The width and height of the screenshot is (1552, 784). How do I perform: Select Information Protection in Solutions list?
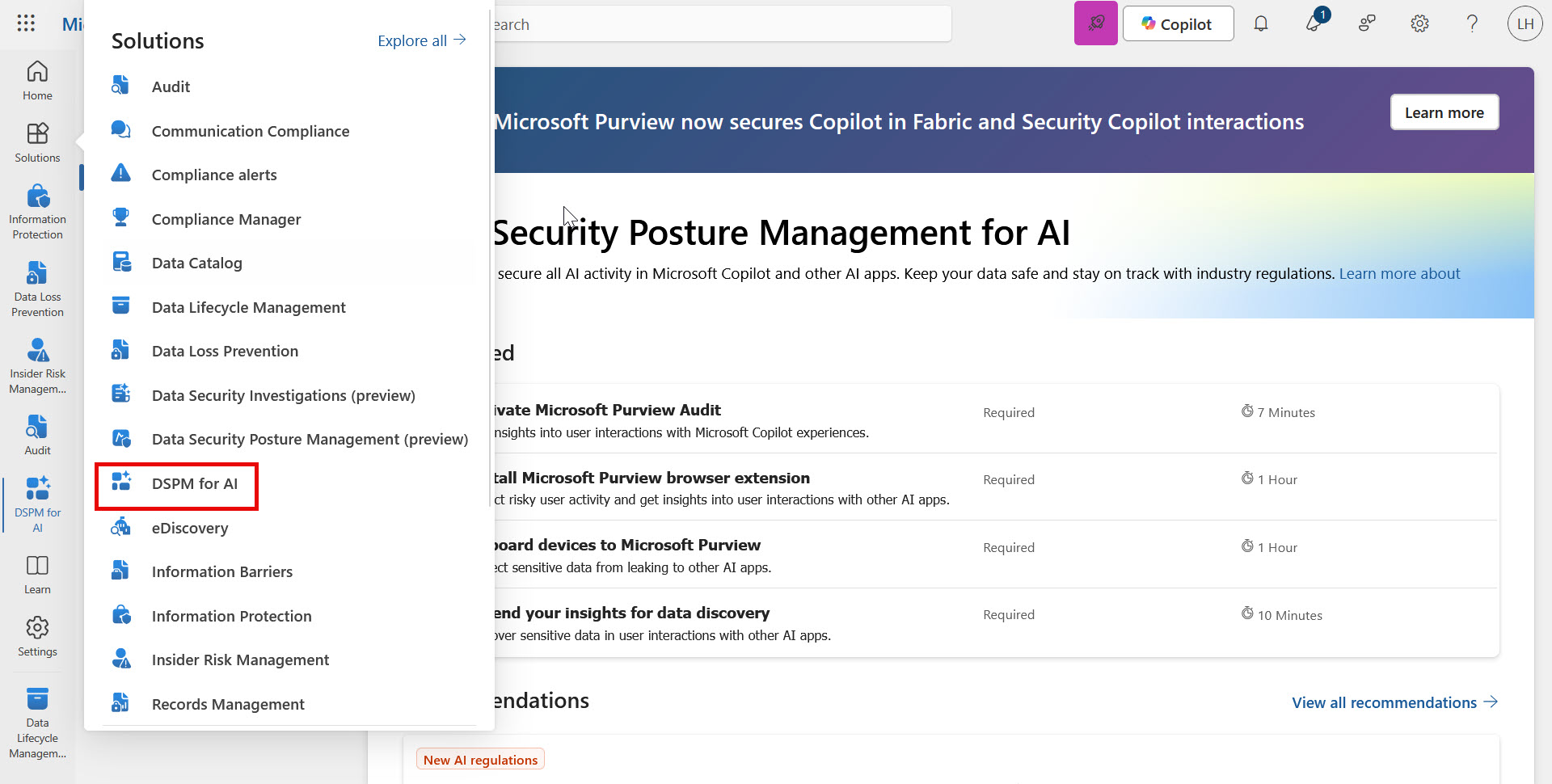click(x=232, y=616)
